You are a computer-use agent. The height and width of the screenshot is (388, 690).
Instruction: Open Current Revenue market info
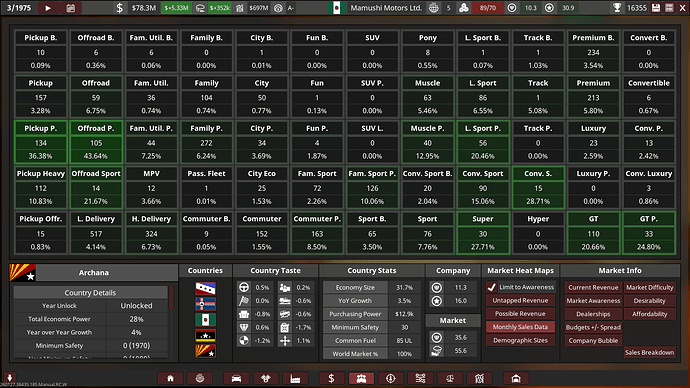point(593,287)
